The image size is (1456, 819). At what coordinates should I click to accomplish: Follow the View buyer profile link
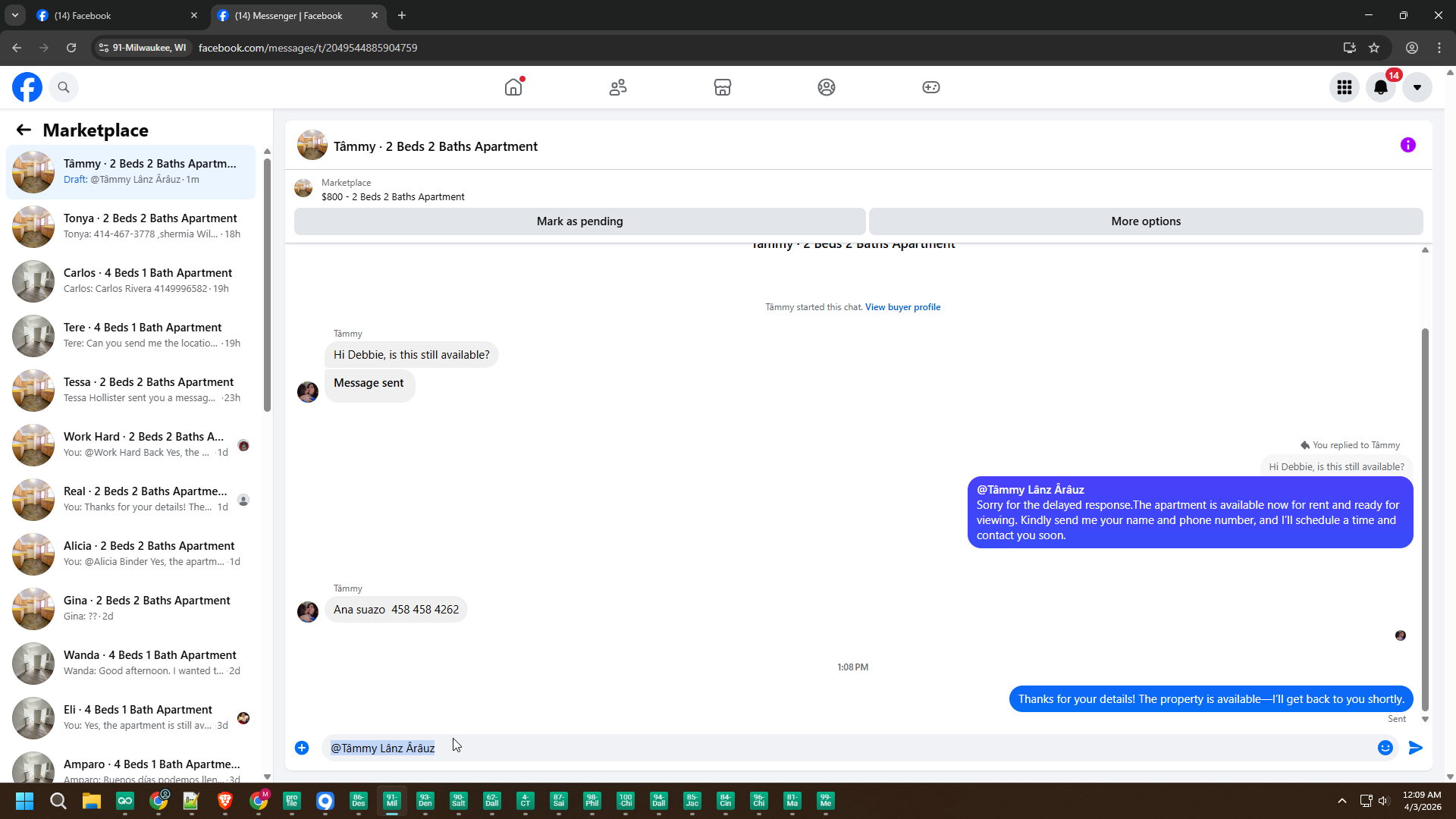click(x=902, y=307)
